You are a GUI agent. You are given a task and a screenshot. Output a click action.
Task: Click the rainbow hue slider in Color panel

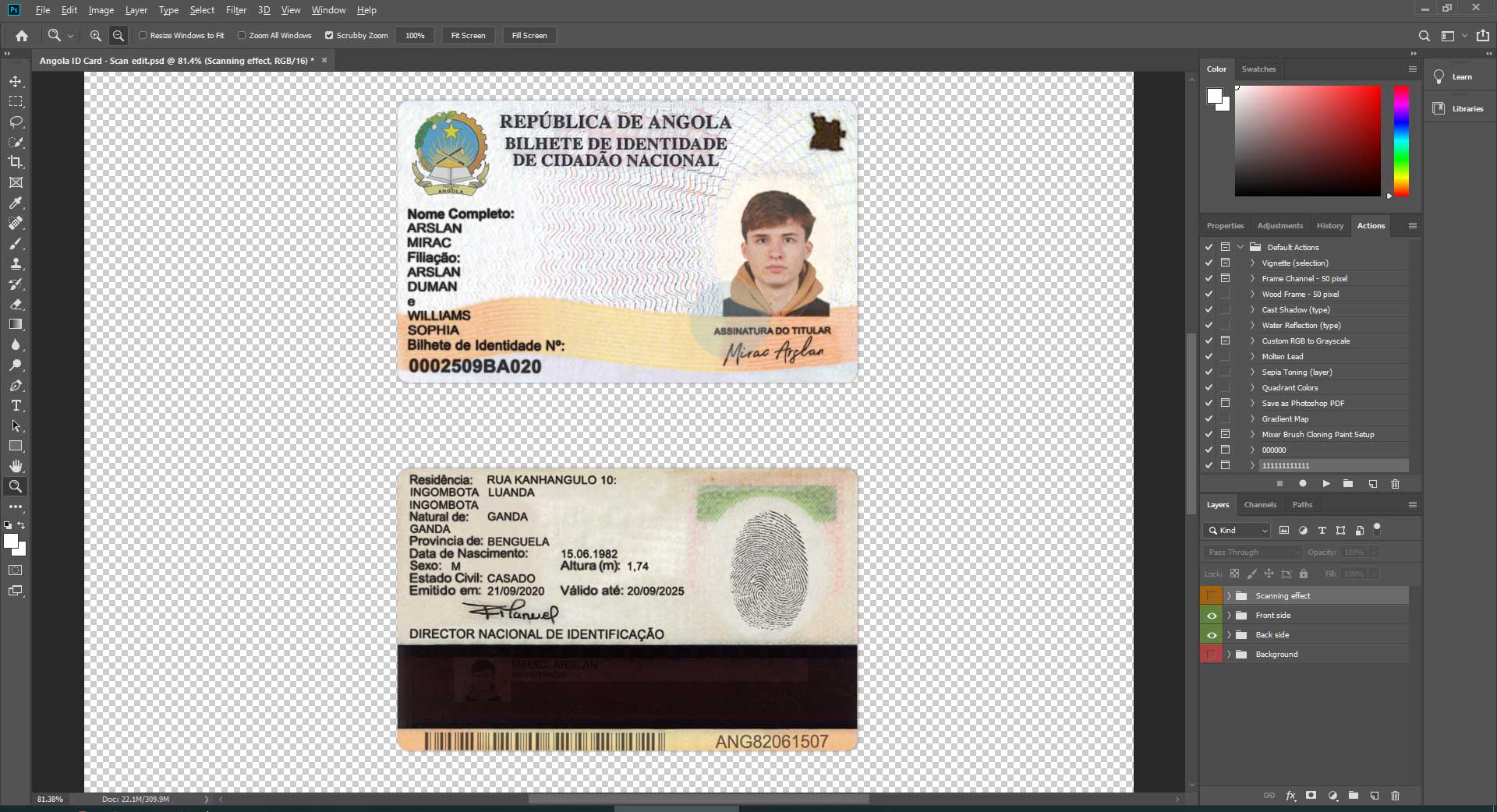(x=1401, y=140)
